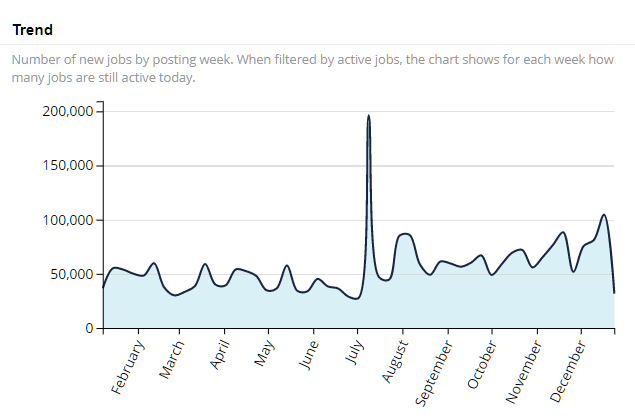
Task: Select the July x-axis label
Action: click(355, 353)
